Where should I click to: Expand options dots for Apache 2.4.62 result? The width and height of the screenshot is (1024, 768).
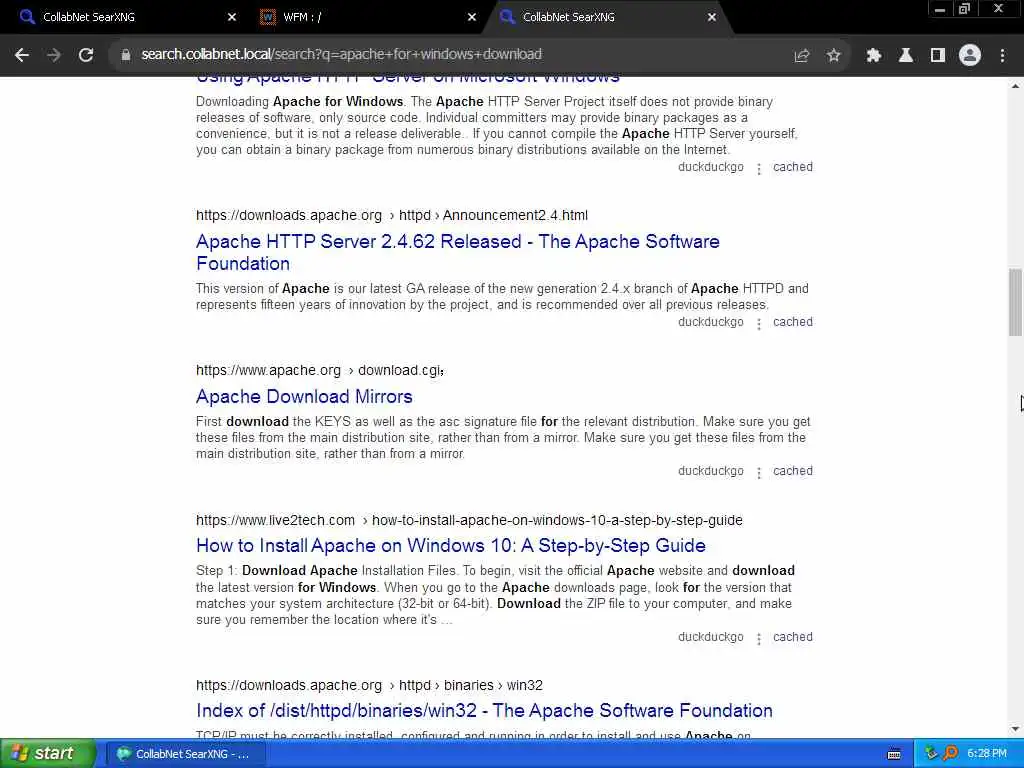[758, 324]
